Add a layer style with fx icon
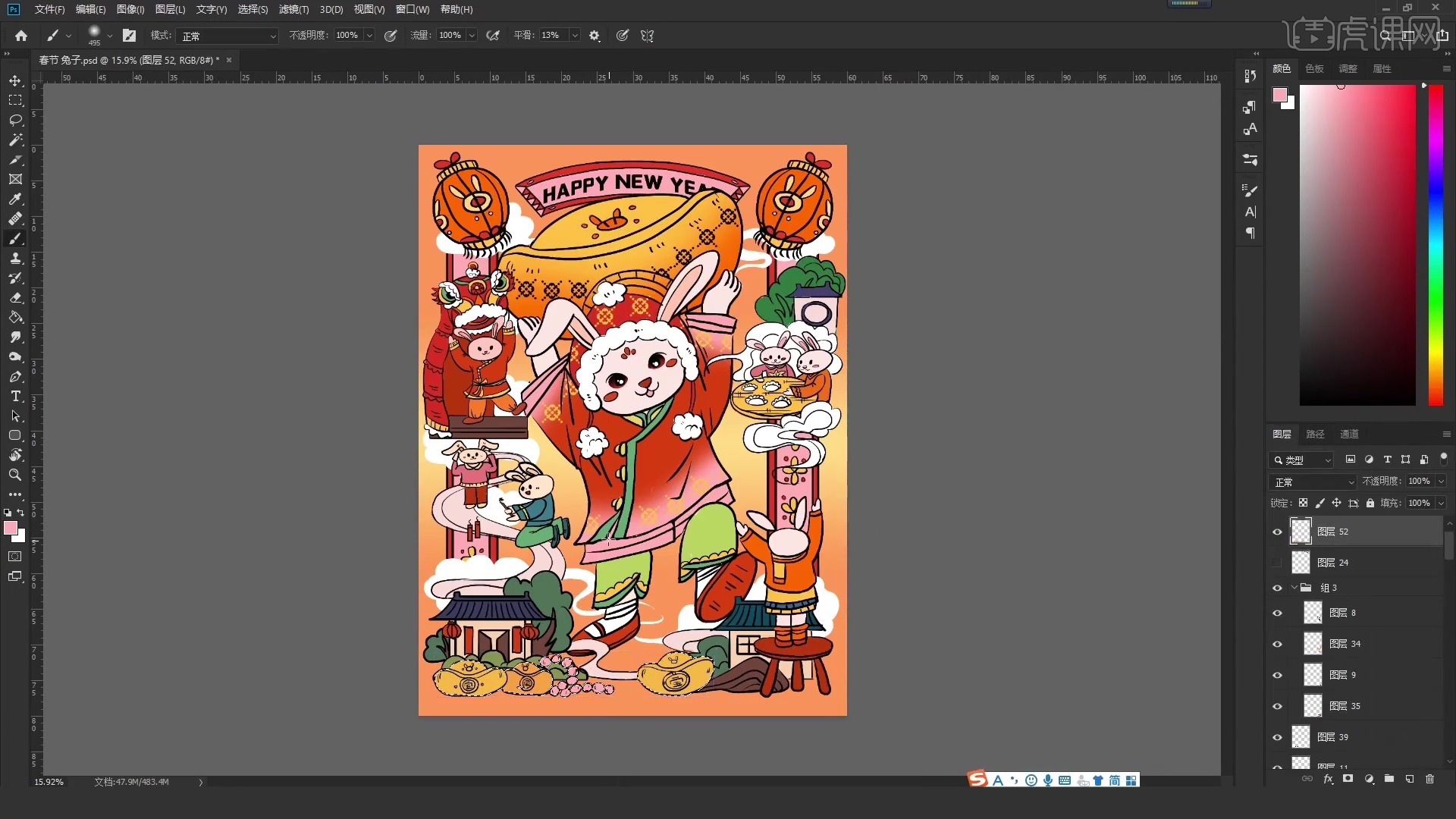 click(1328, 779)
